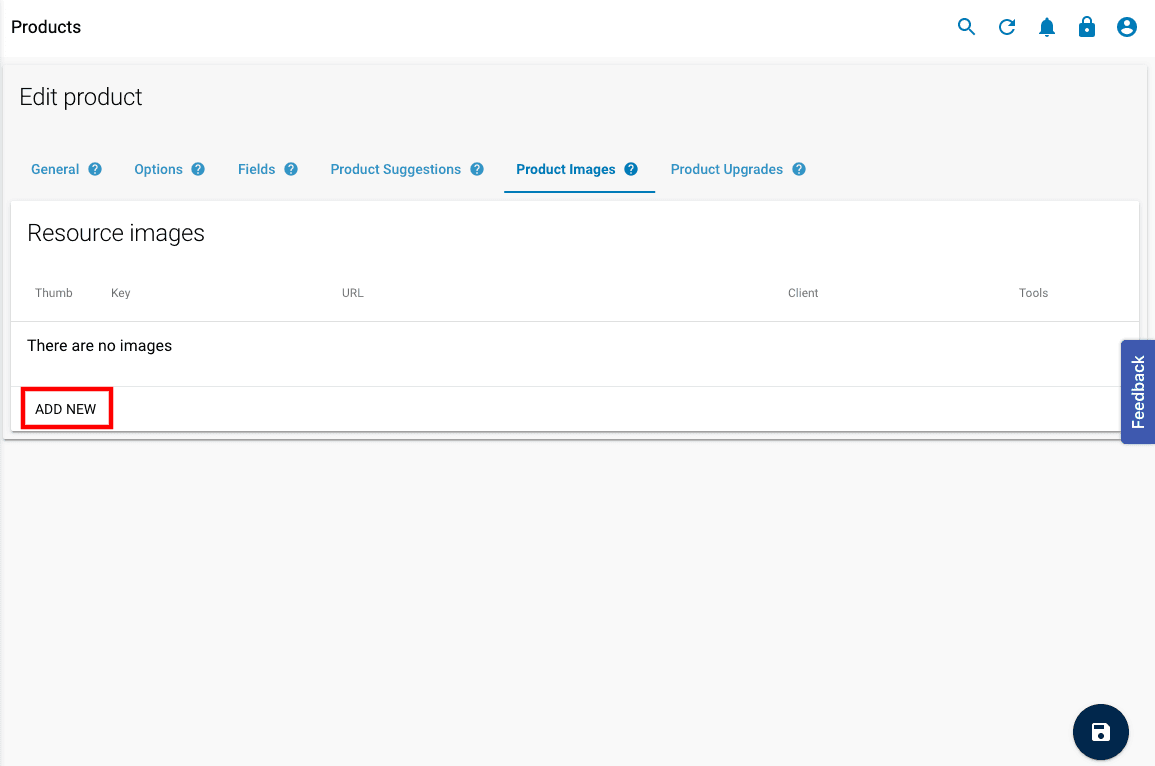Click the ADD NEW button
Viewport: 1155px width, 766px height.
point(66,408)
